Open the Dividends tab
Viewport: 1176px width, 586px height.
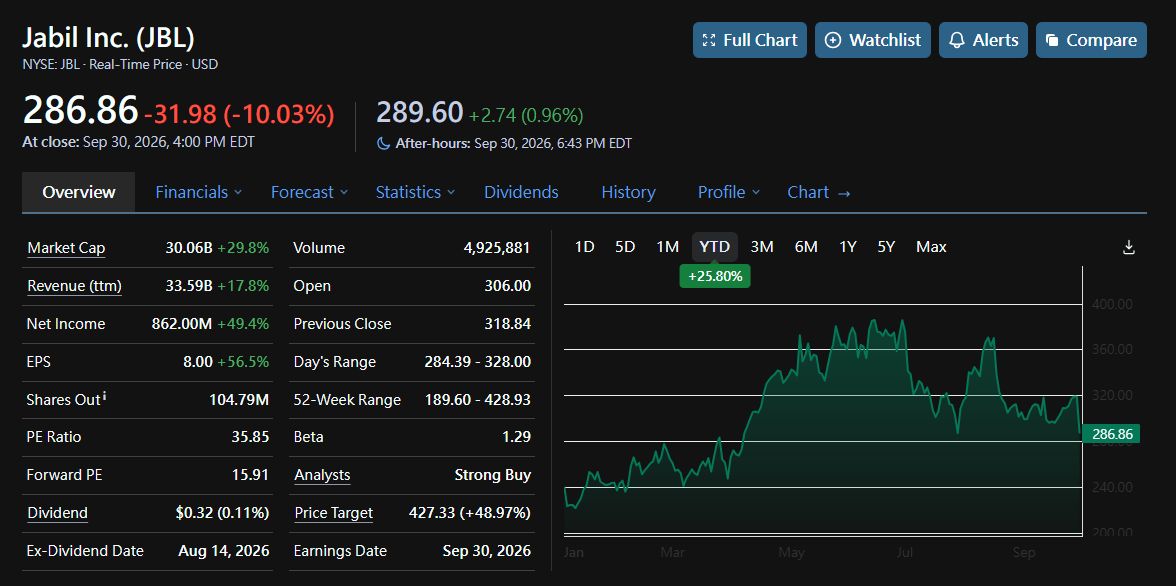(521, 192)
